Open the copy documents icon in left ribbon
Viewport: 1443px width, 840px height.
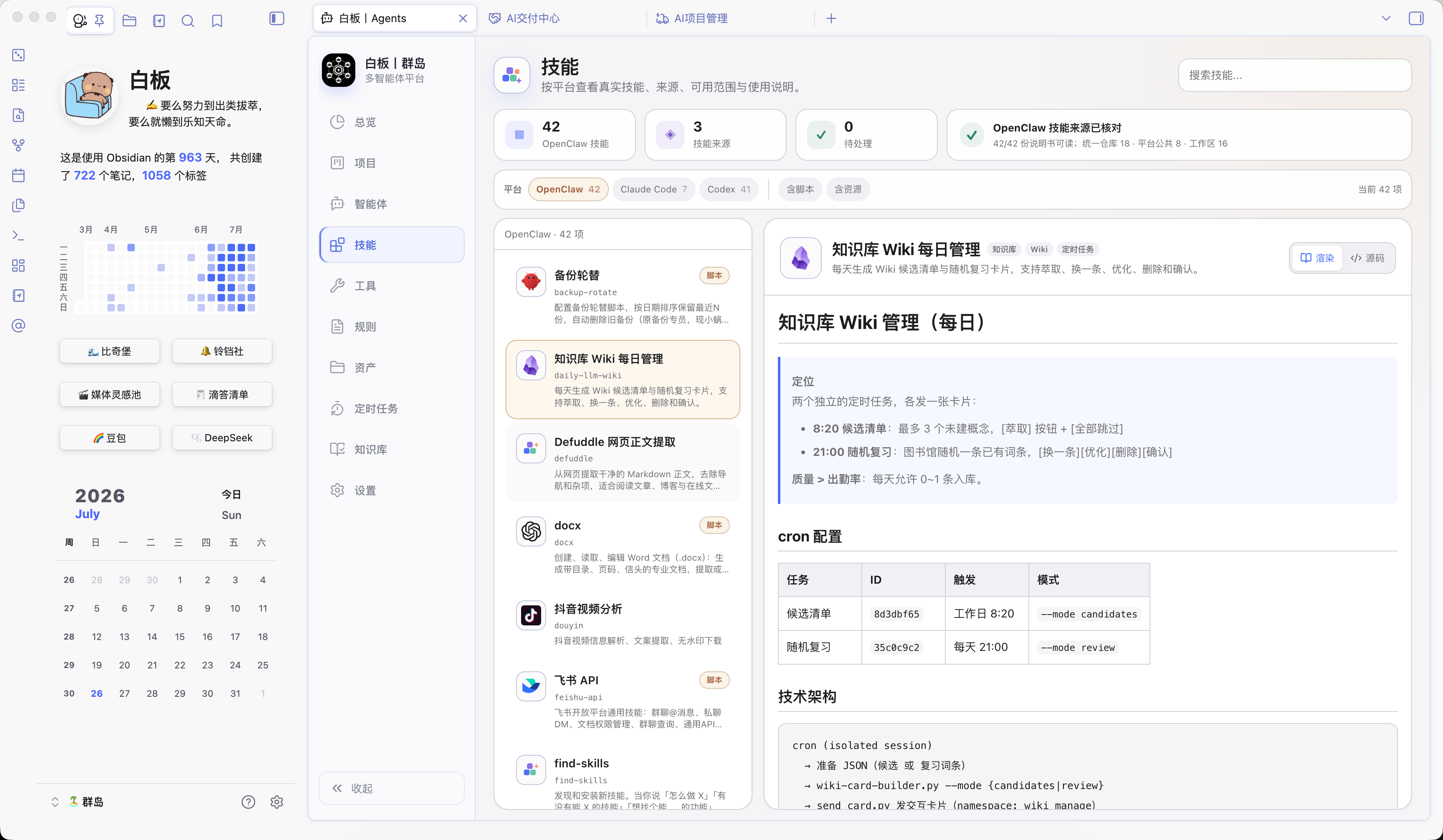click(18, 205)
